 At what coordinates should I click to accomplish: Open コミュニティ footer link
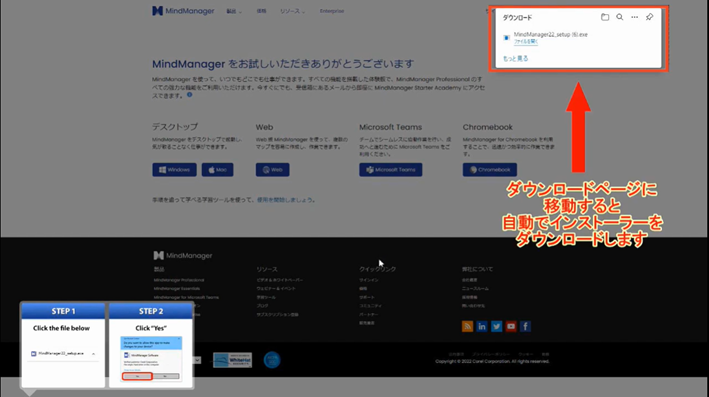click(370, 306)
